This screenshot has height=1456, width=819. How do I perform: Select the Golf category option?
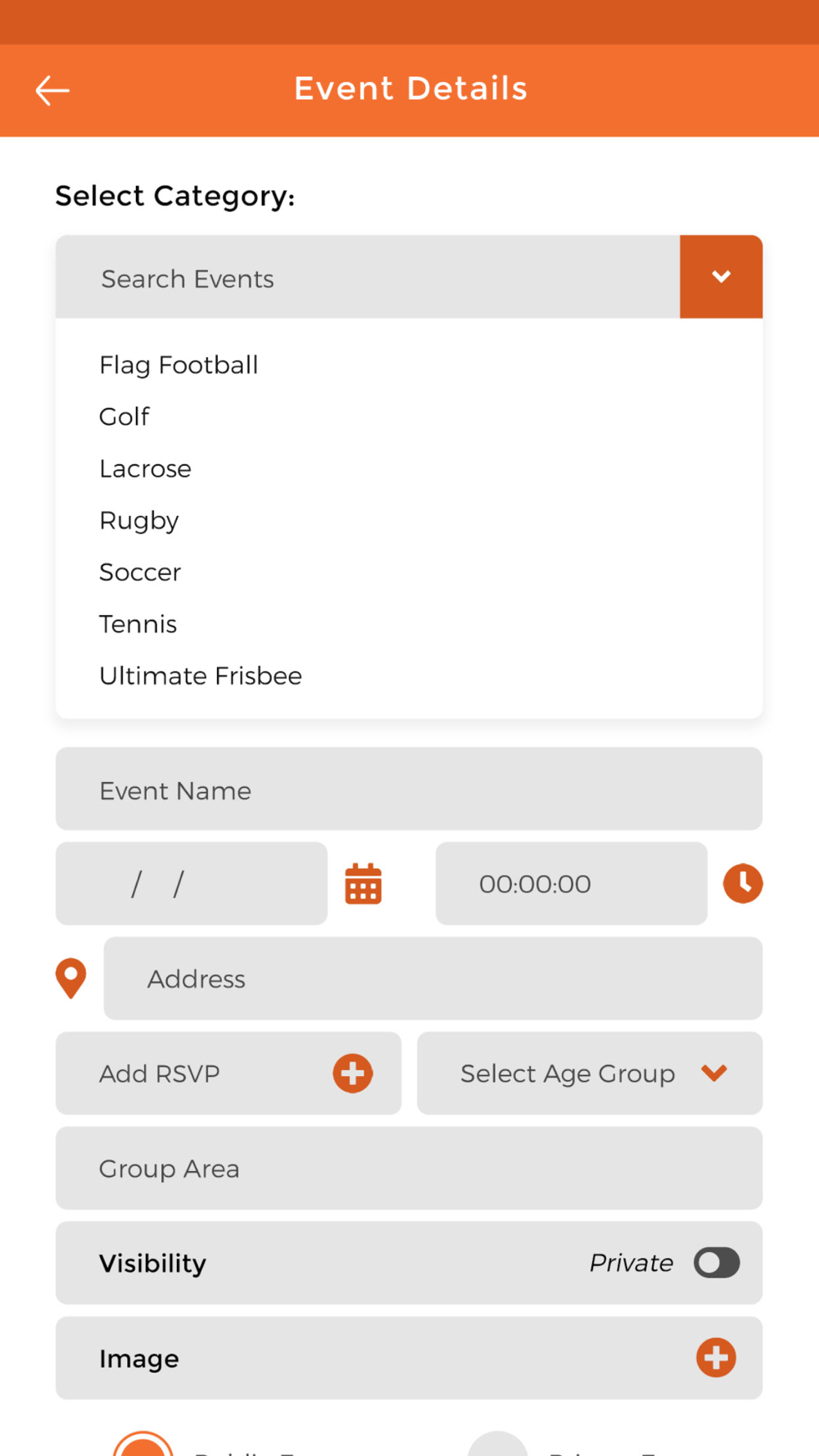124,416
